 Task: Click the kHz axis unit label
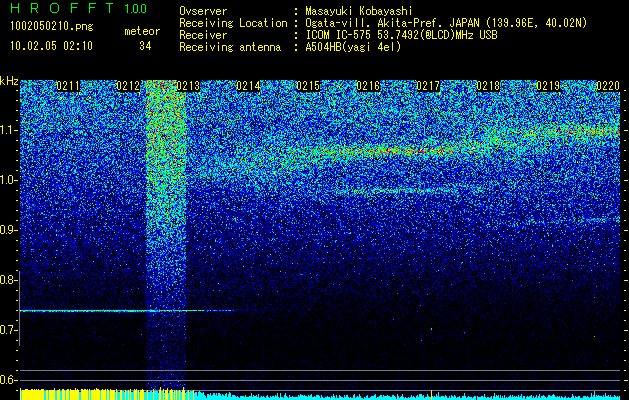click(x=9, y=81)
